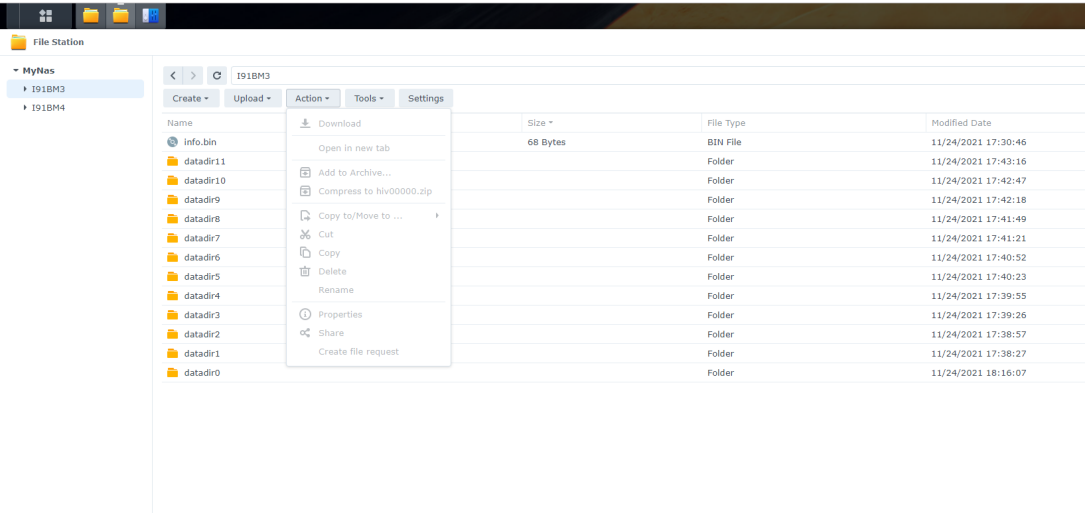Expand the I91BM4 folder tree arrow

(25, 107)
